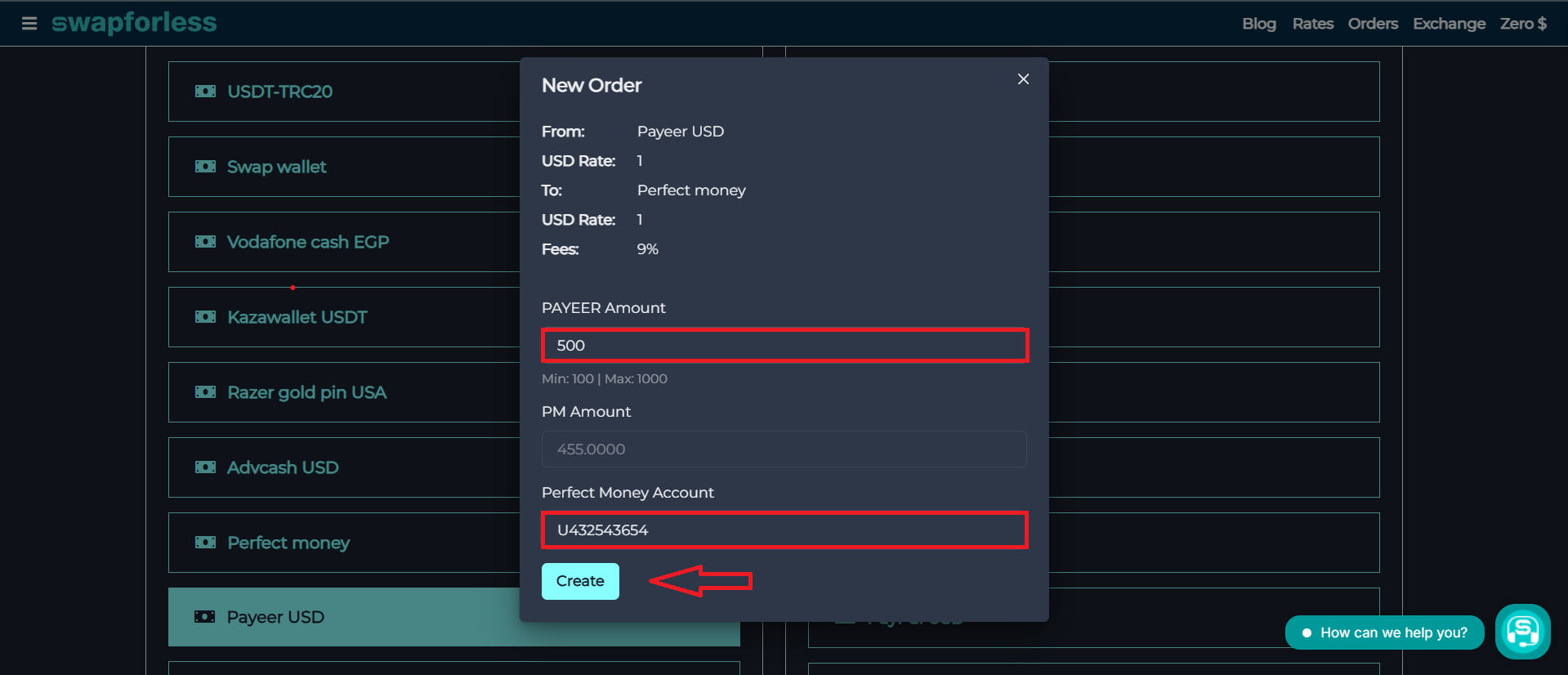This screenshot has height=675, width=1568.
Task: Click the USDT-TRC20 money icon
Action: pyautogui.click(x=205, y=92)
